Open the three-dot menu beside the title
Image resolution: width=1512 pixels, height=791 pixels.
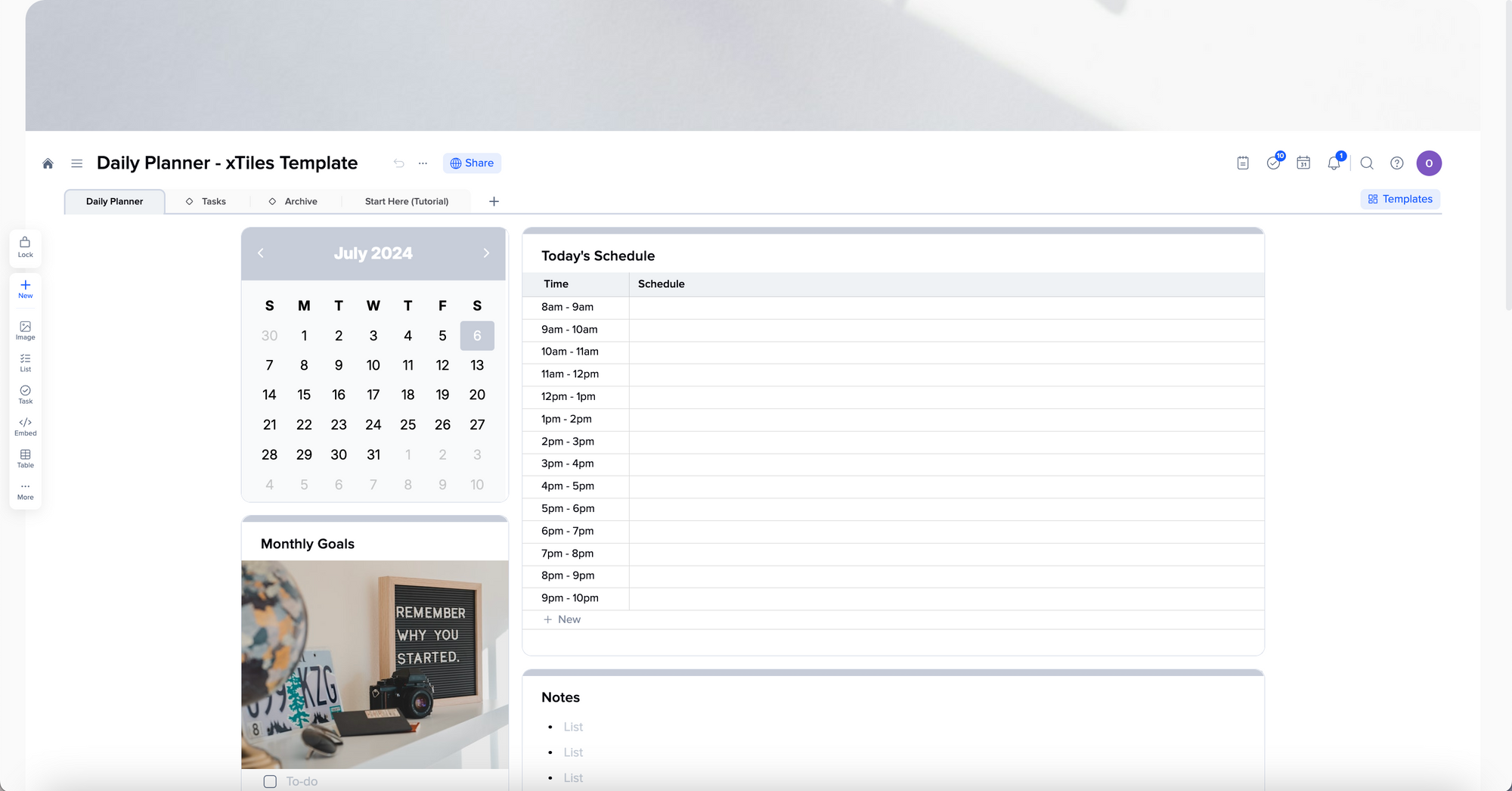423,163
